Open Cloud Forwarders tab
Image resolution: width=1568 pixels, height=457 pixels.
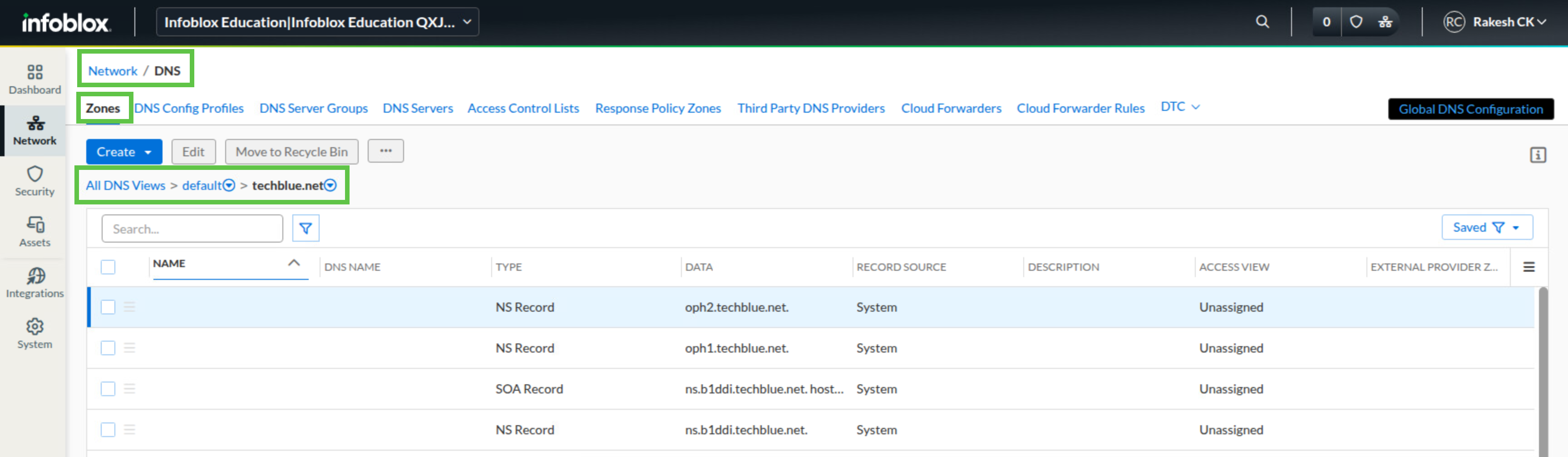pyautogui.click(x=951, y=108)
